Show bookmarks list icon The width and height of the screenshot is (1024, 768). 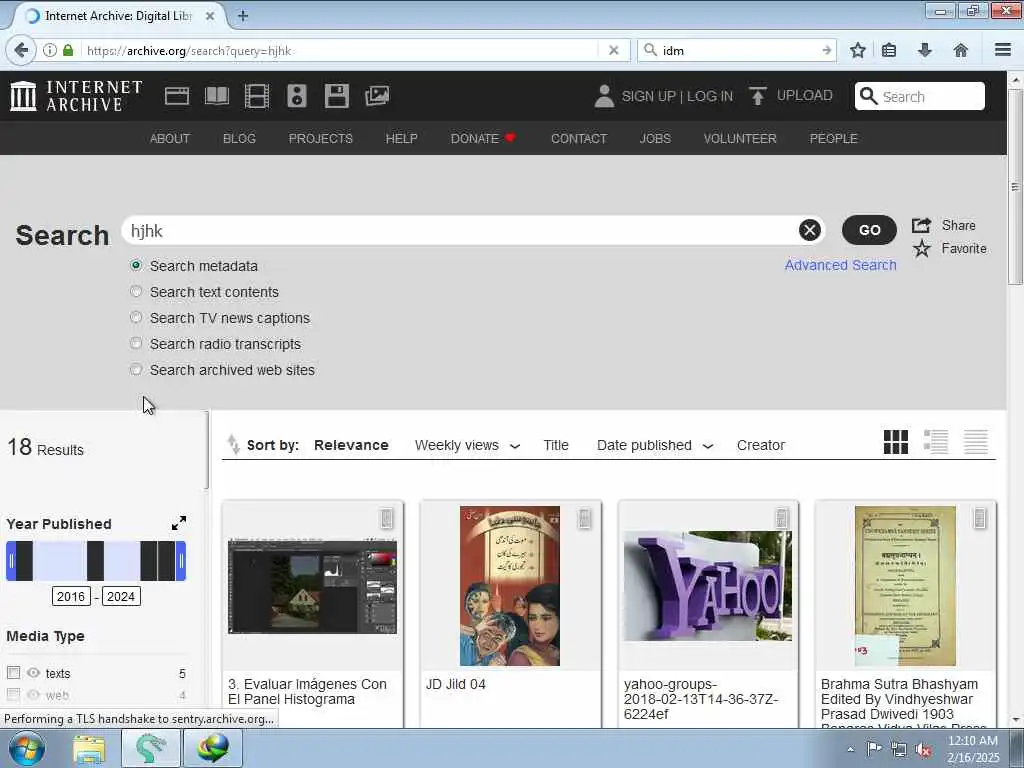(x=889, y=50)
